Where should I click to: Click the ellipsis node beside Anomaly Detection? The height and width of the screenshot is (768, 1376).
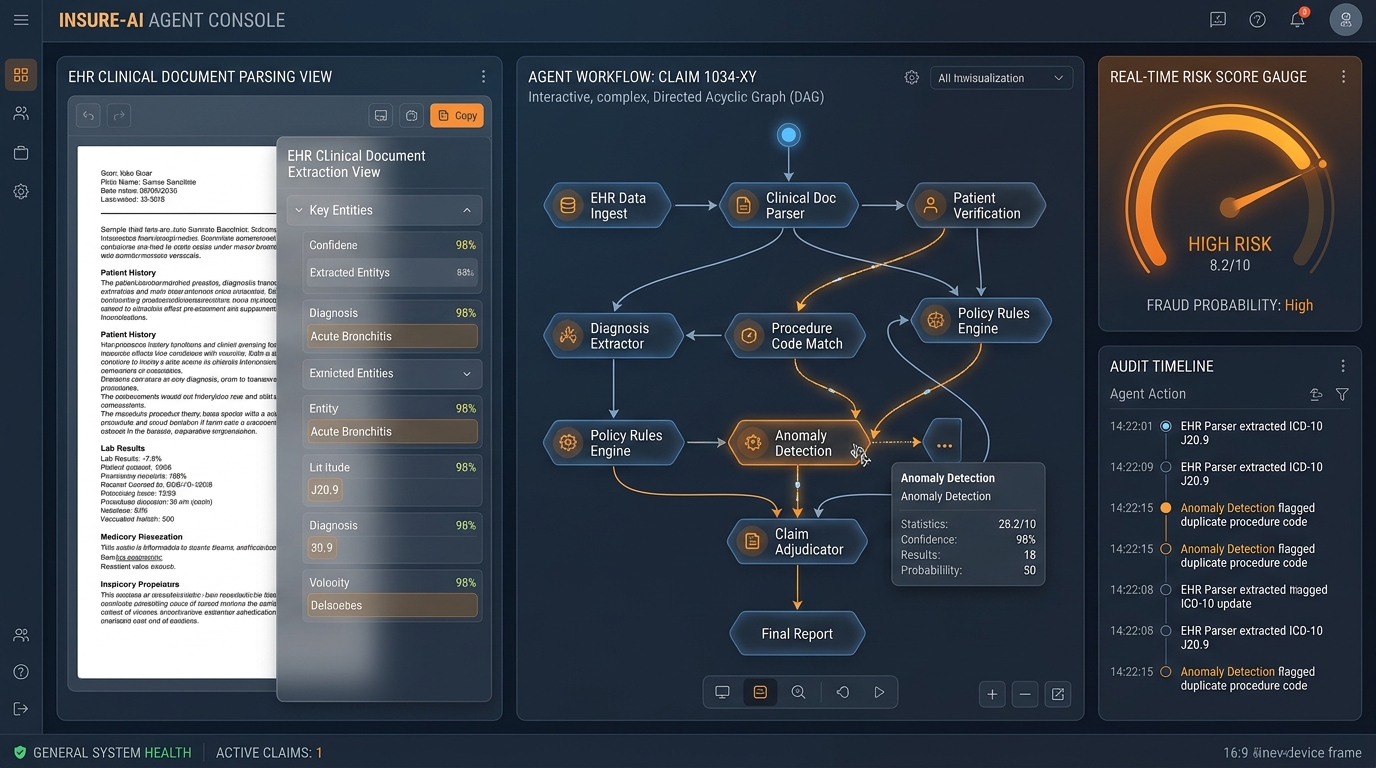(943, 441)
